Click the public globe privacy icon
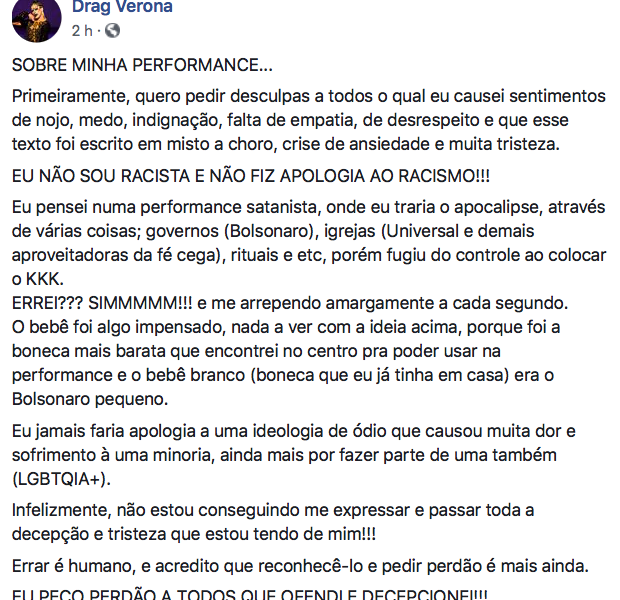The width and height of the screenshot is (620, 600). 112,30
